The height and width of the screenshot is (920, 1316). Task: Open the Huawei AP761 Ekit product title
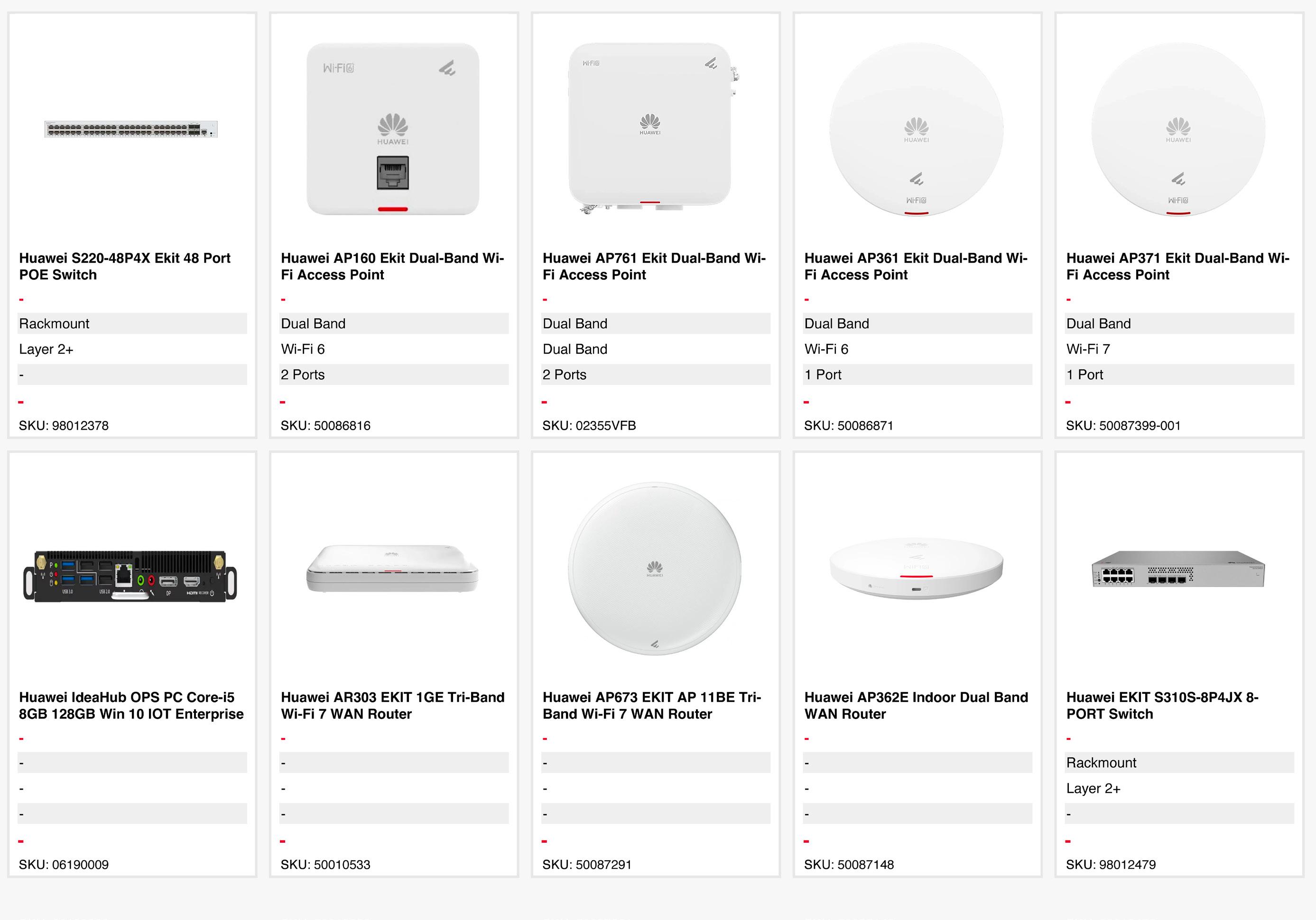[x=654, y=267]
